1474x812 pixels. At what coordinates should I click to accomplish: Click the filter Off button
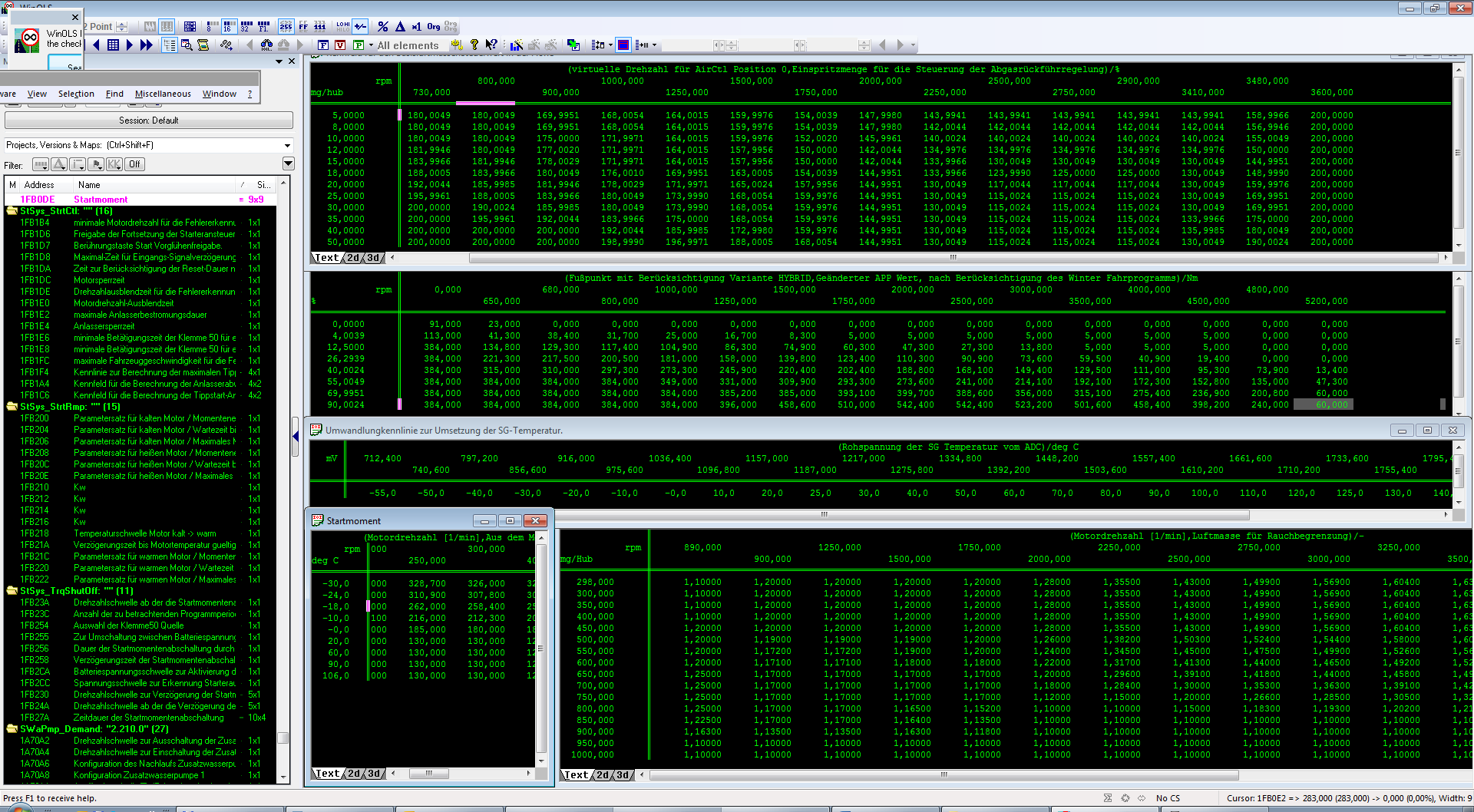click(134, 164)
